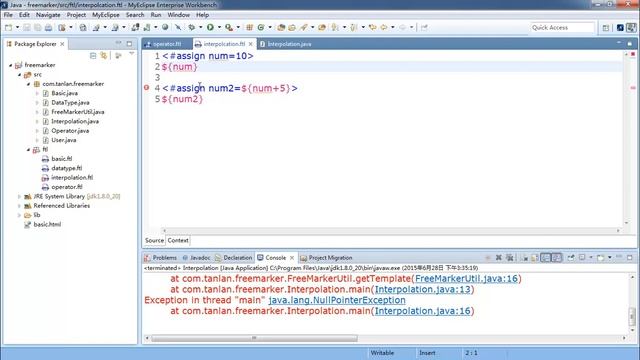This screenshot has width=640, height=360.
Task: Toggle show console on standard error change
Action: 557,258
